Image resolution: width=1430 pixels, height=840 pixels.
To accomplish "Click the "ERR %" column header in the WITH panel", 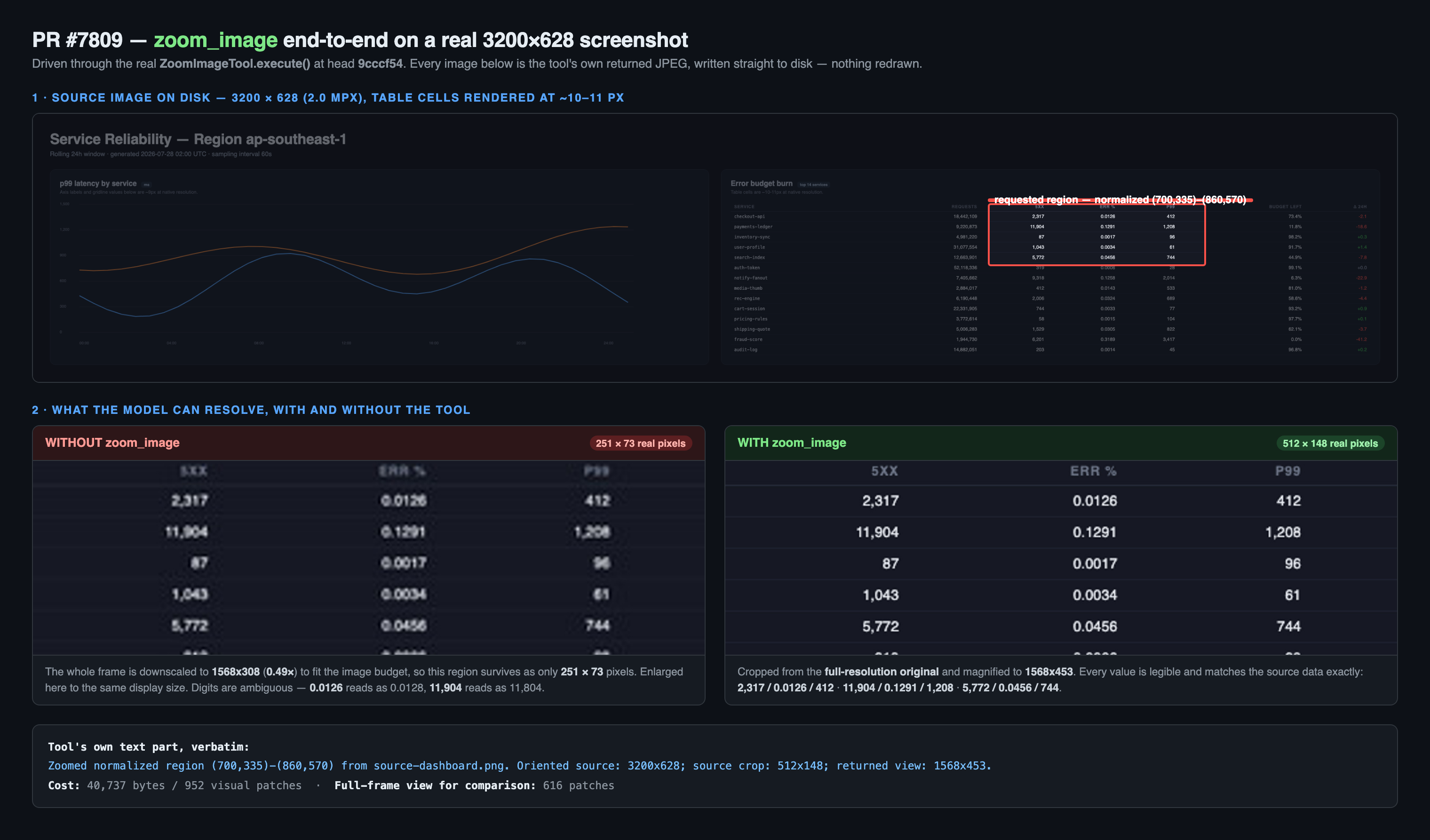I will (1093, 470).
